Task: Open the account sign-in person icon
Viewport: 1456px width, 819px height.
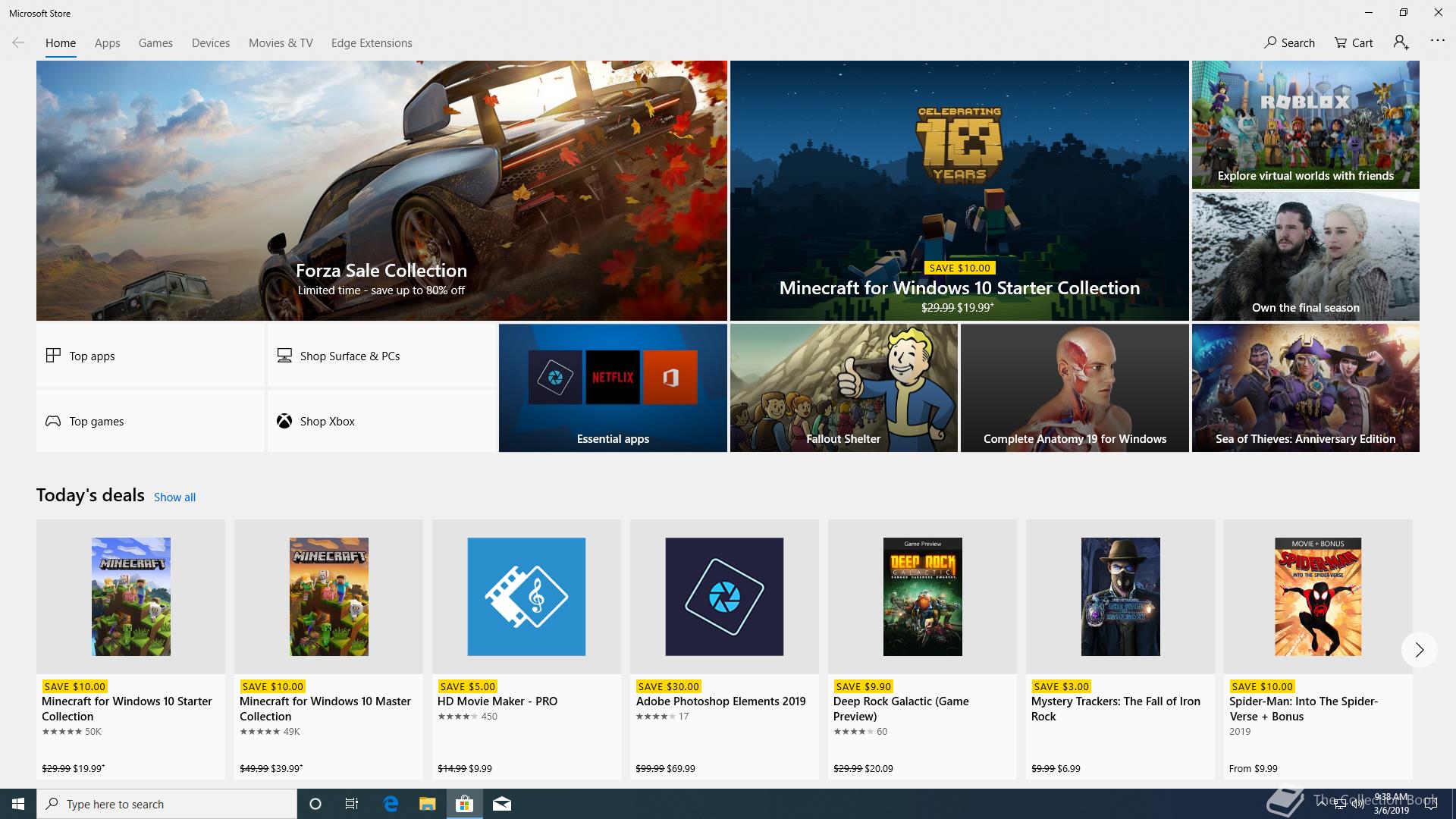Action: (x=1401, y=42)
